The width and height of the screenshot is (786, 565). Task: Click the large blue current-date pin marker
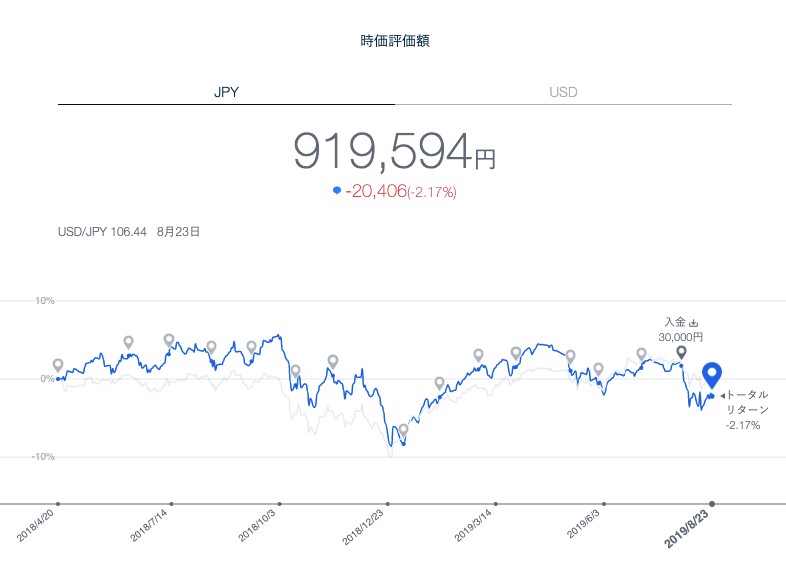tap(712, 375)
